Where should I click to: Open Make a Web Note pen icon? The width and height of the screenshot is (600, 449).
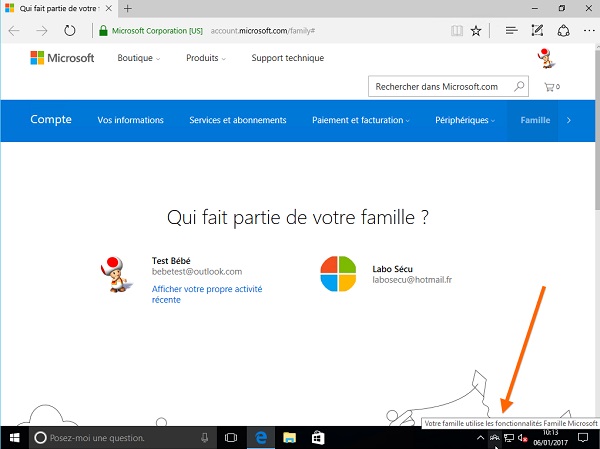tap(537, 31)
